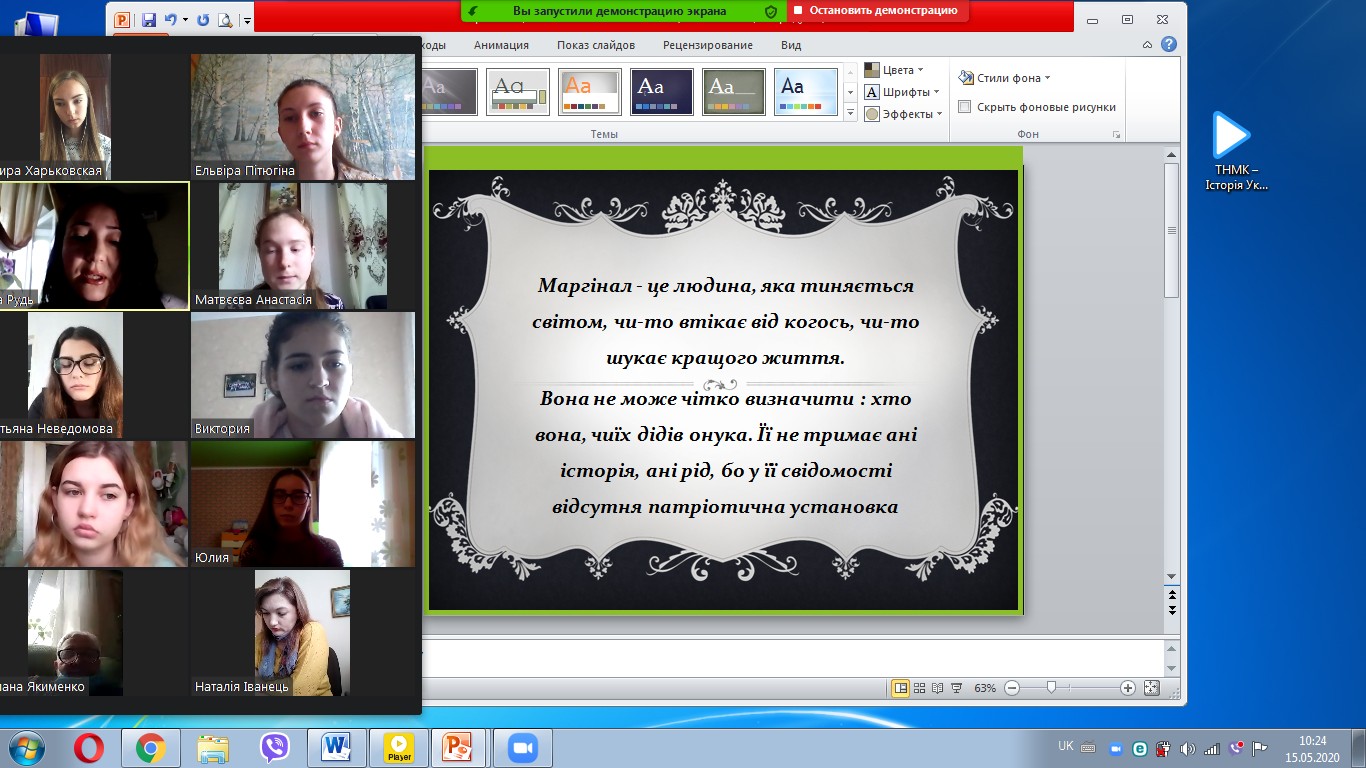Viewport: 1366px width, 768px height.
Task: Expand the themes gallery More arrow
Action: 851,114
